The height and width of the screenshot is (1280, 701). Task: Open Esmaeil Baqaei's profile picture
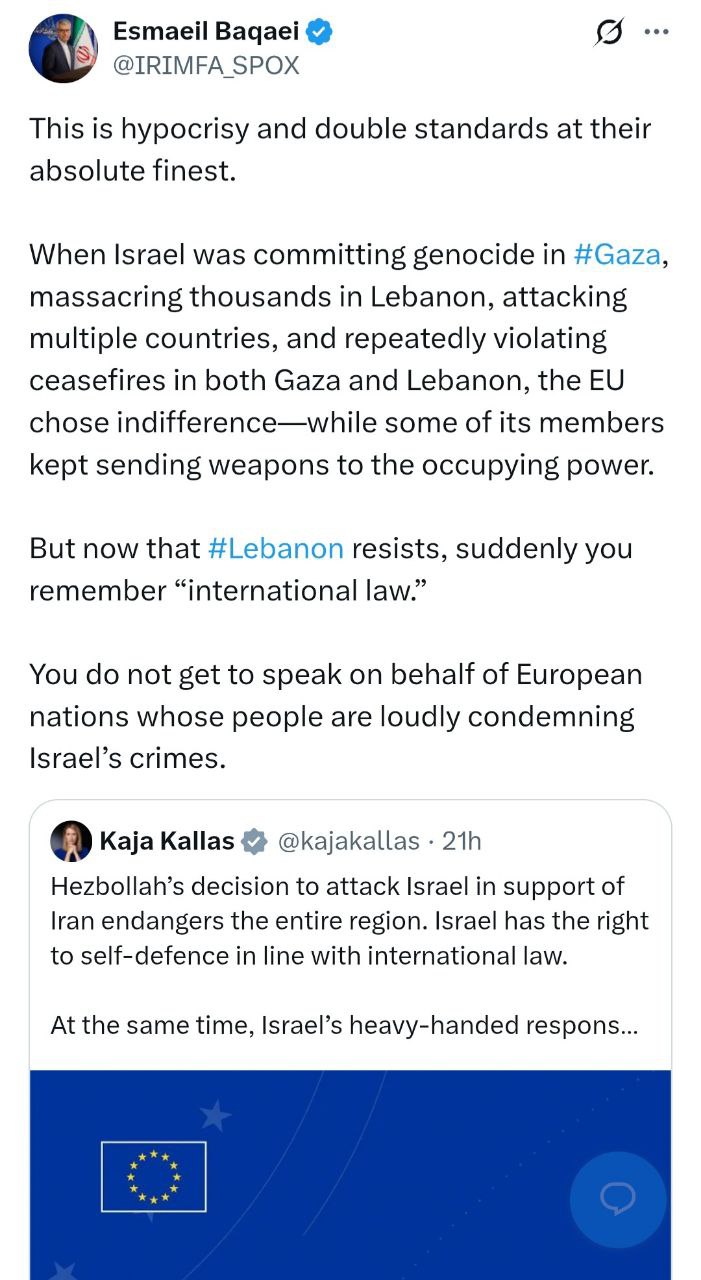click(x=63, y=48)
